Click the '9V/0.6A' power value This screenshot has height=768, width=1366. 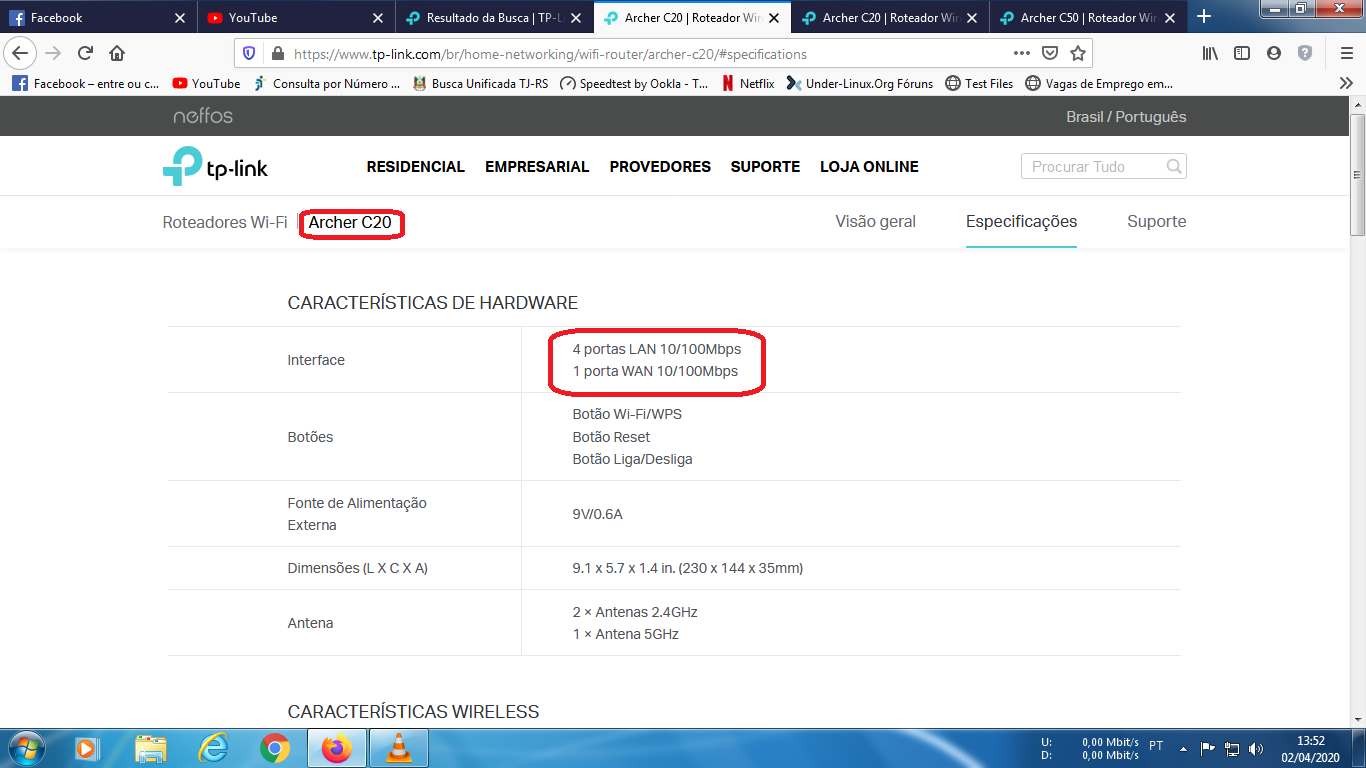click(x=597, y=514)
